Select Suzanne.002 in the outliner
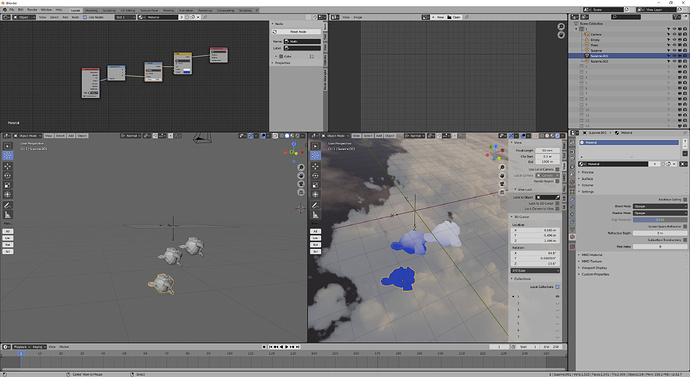 pos(599,62)
